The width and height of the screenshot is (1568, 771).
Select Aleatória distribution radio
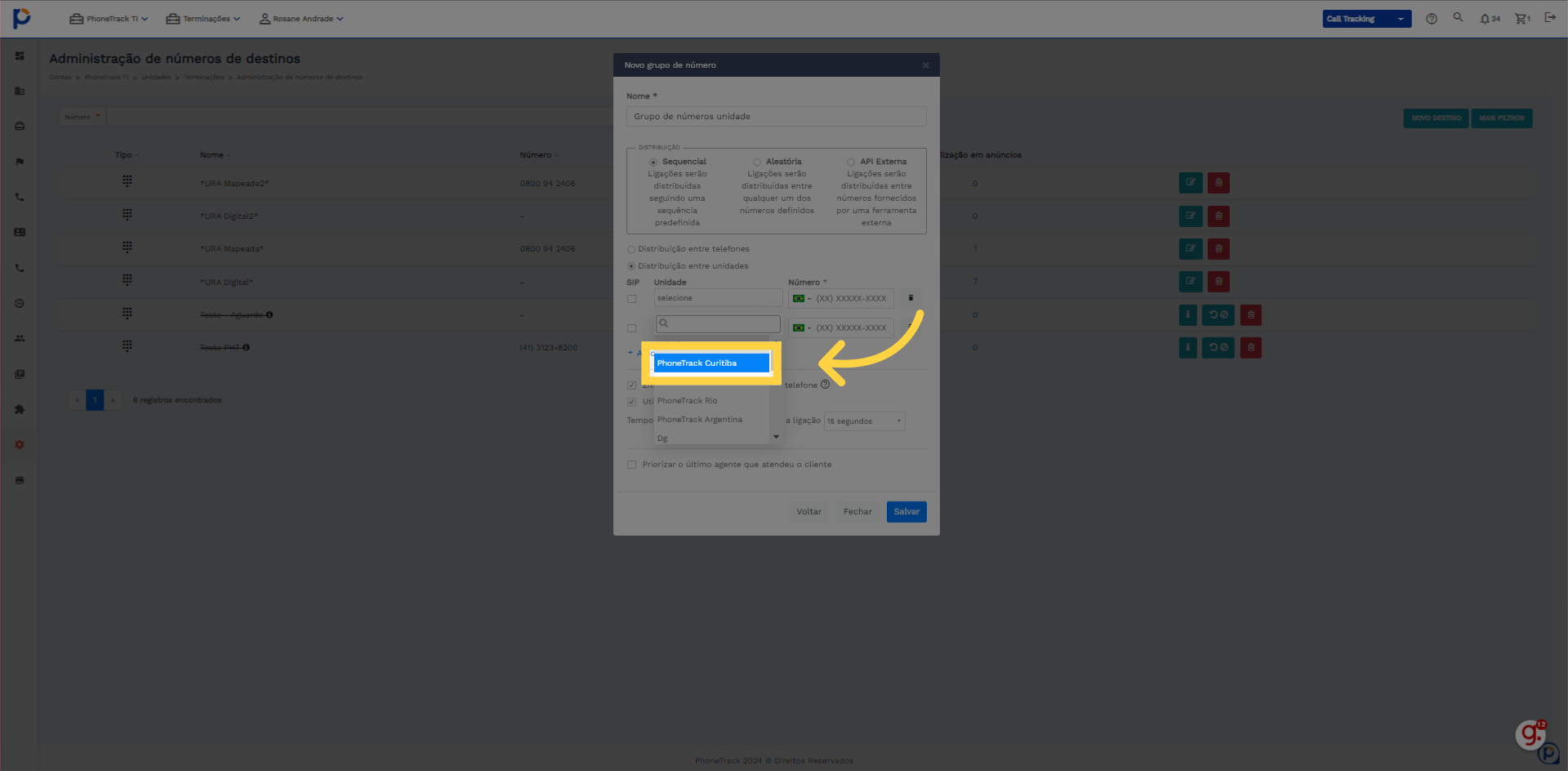[757, 162]
